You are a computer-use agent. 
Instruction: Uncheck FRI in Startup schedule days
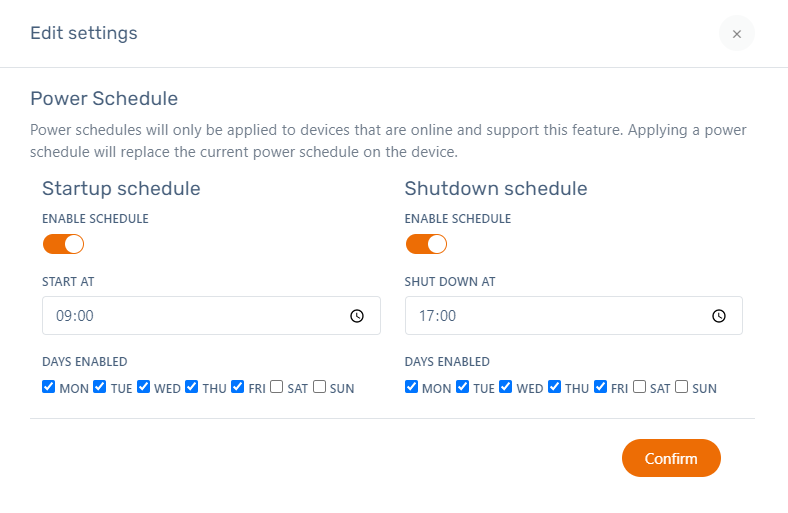coord(237,387)
